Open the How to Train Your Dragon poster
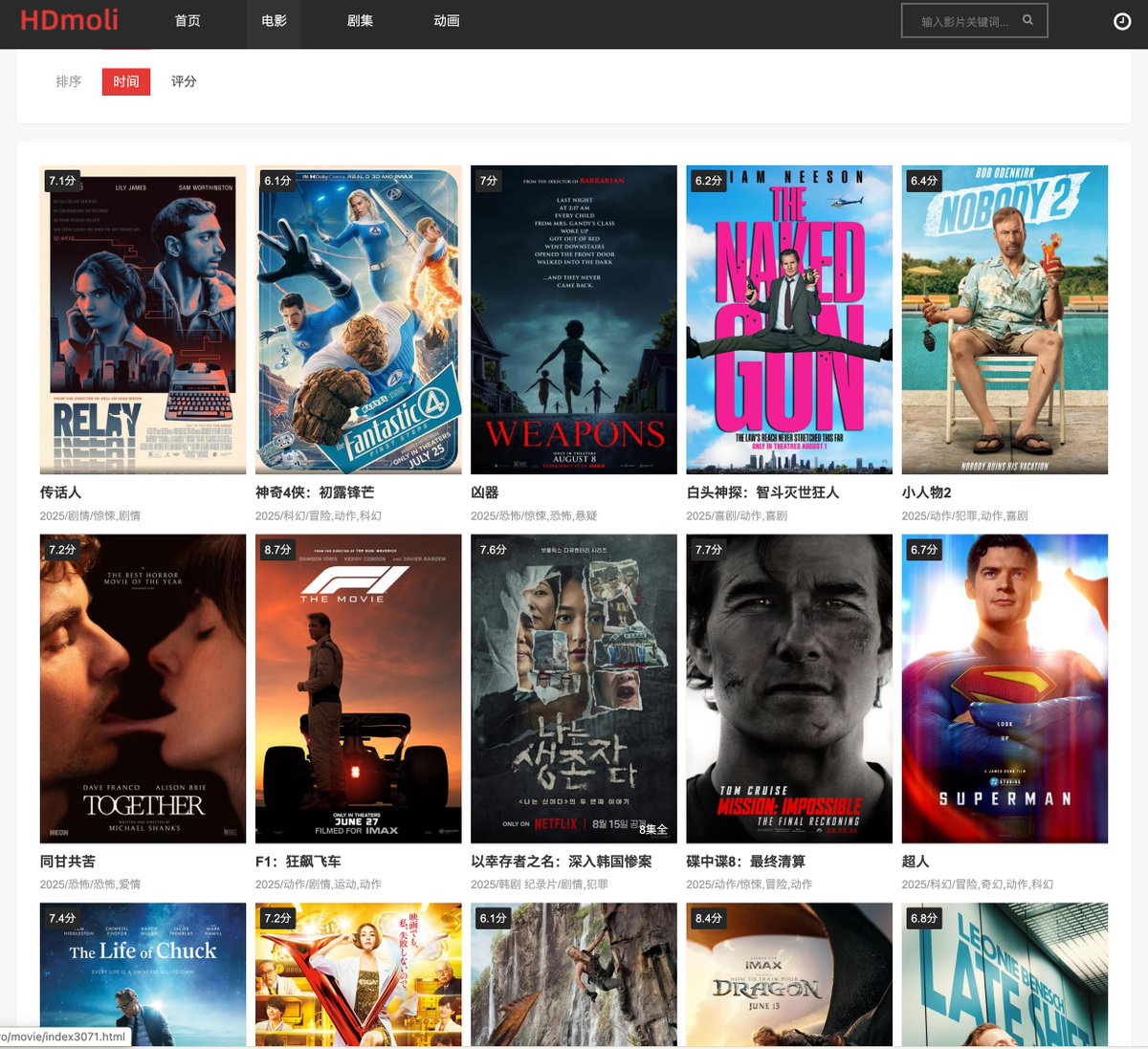 [789, 974]
